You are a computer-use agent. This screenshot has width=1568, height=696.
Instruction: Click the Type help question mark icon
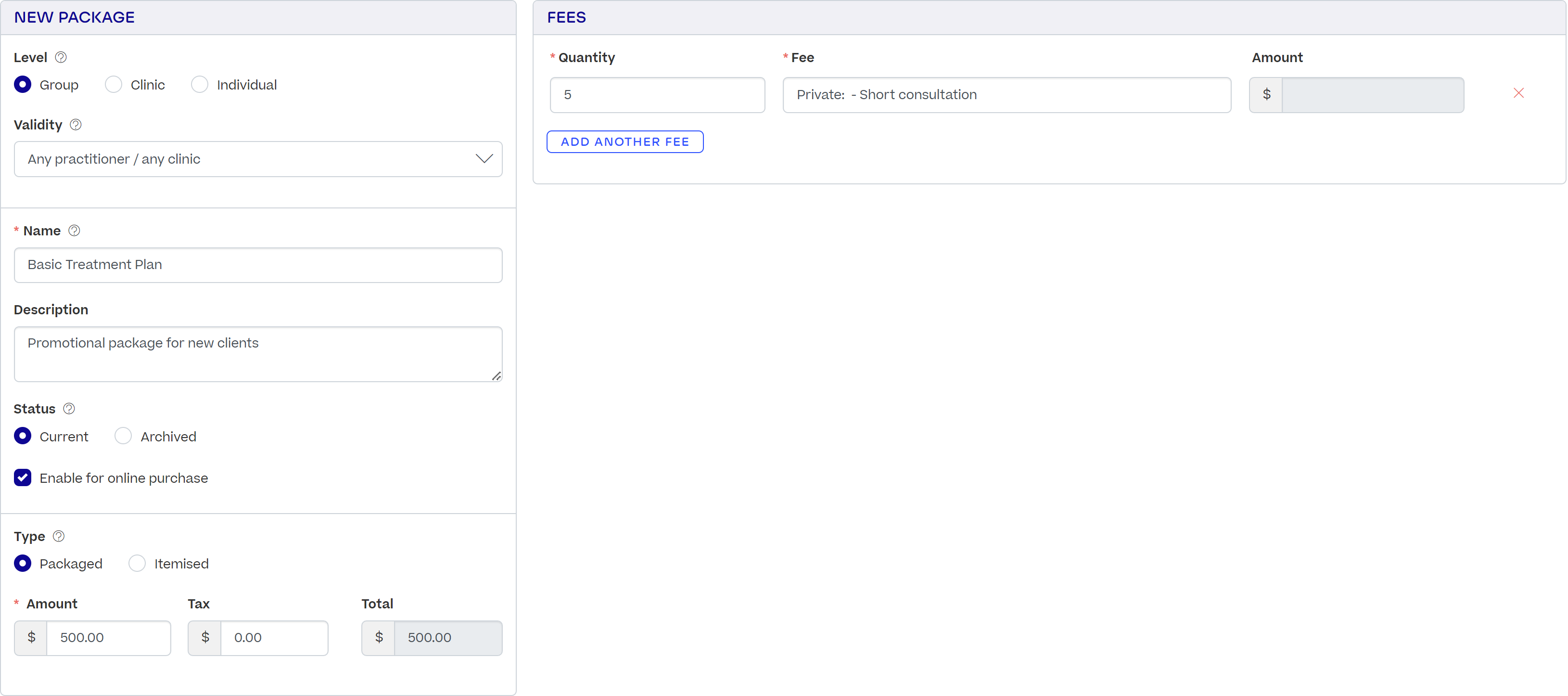click(58, 537)
